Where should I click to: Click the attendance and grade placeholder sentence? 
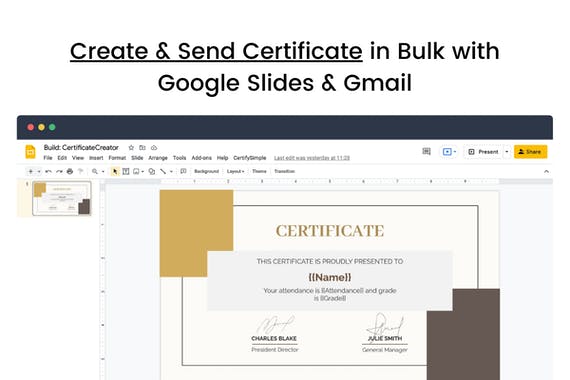[330, 295]
